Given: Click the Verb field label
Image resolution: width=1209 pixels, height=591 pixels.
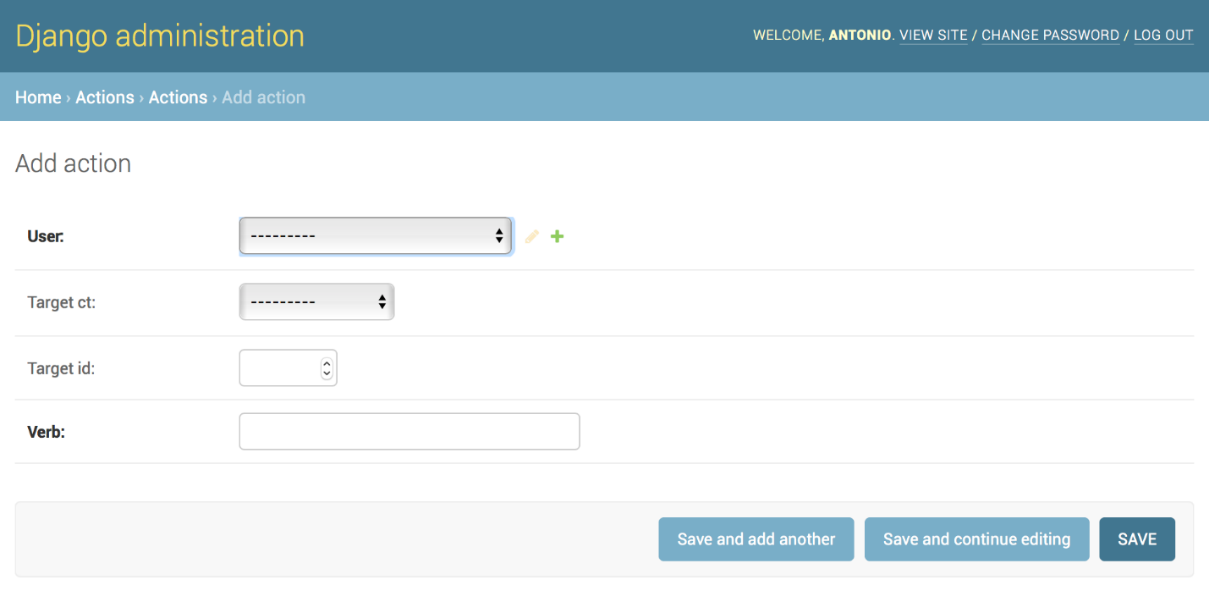Looking at the screenshot, I should coord(46,433).
